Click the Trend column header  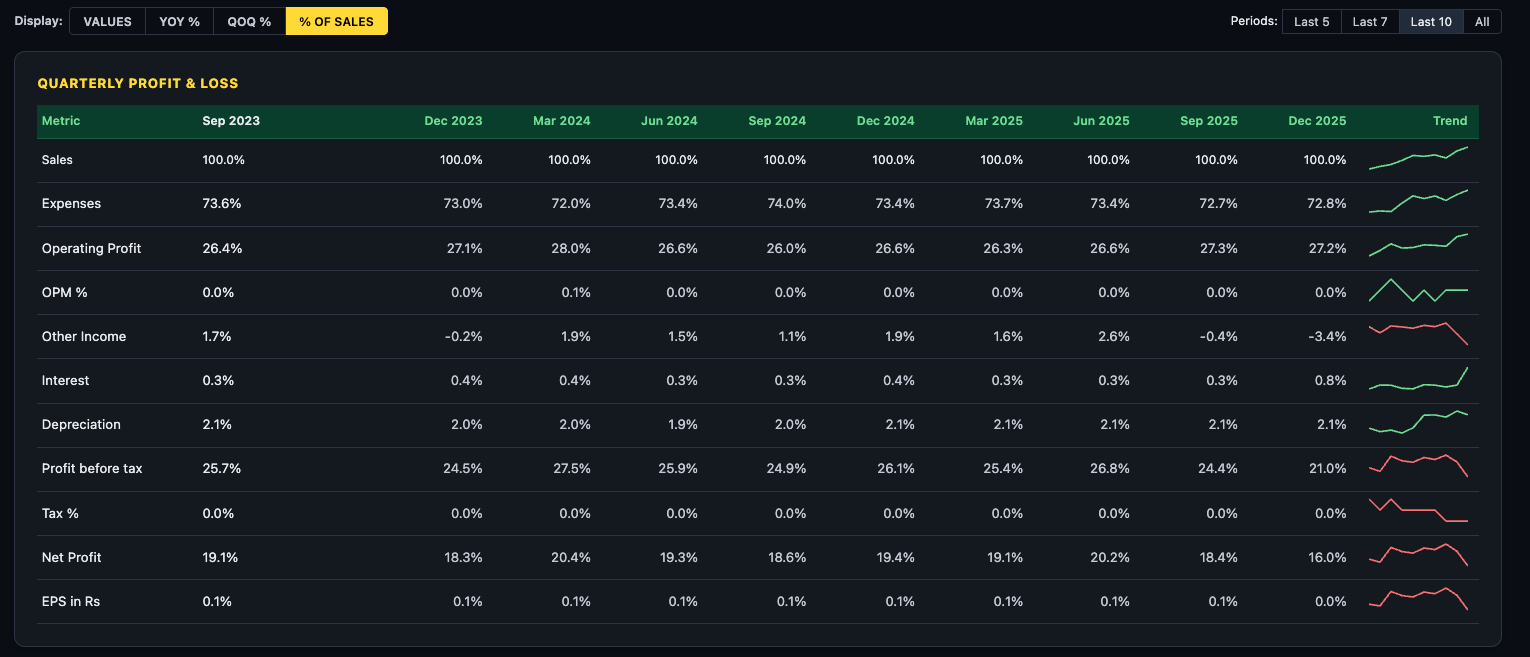(1450, 120)
